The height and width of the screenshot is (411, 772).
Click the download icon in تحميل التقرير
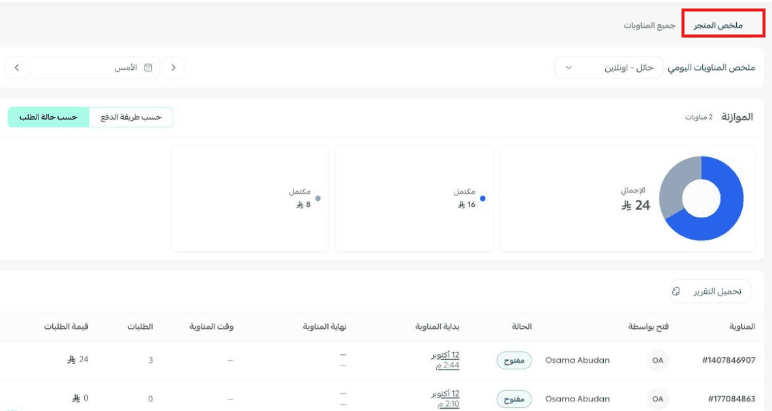click(x=676, y=291)
